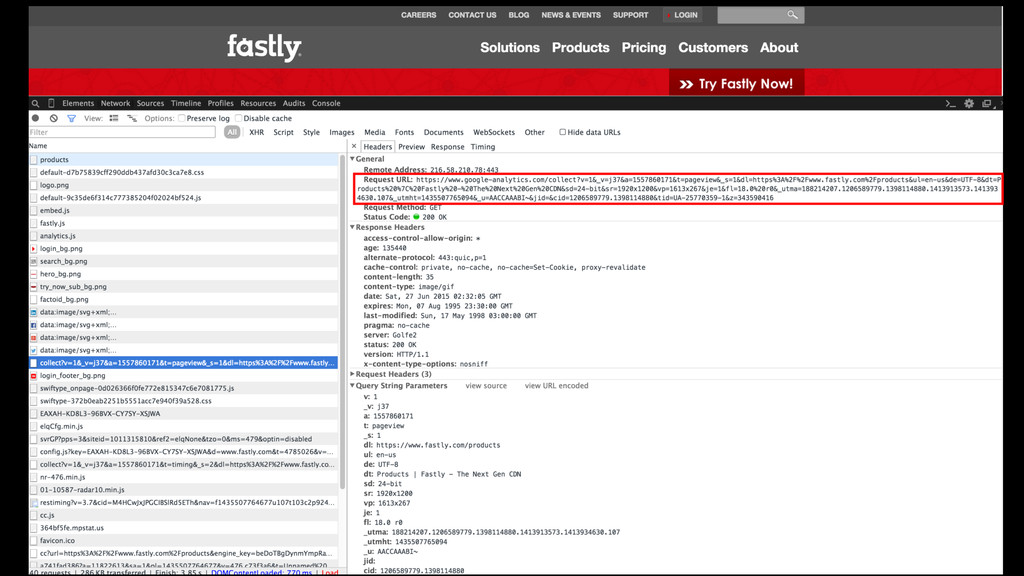Close the request details pane

pos(354,146)
